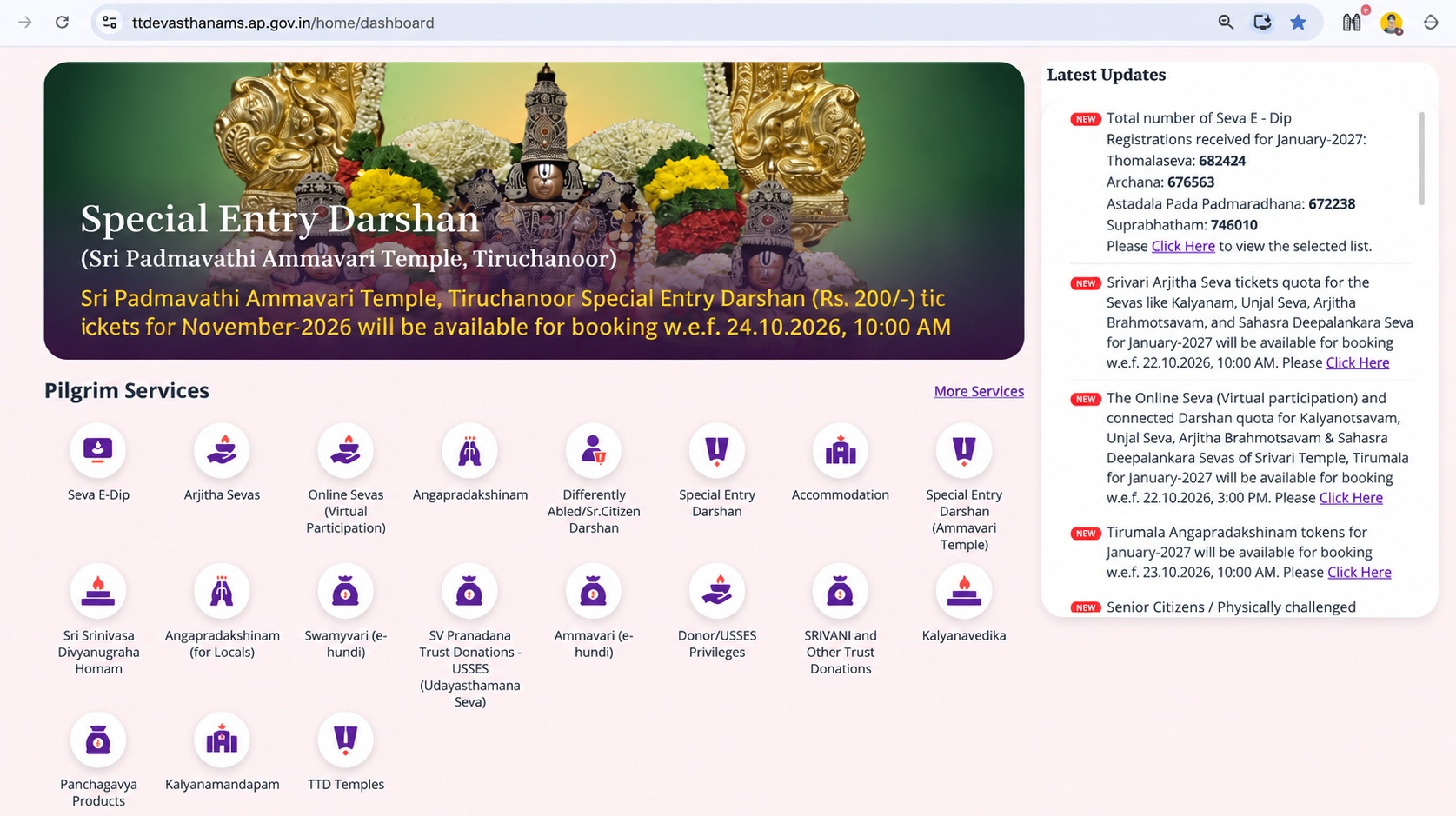Viewport: 1456px width, 816px height.
Task: Open the browser profile avatar
Action: [x=1392, y=23]
